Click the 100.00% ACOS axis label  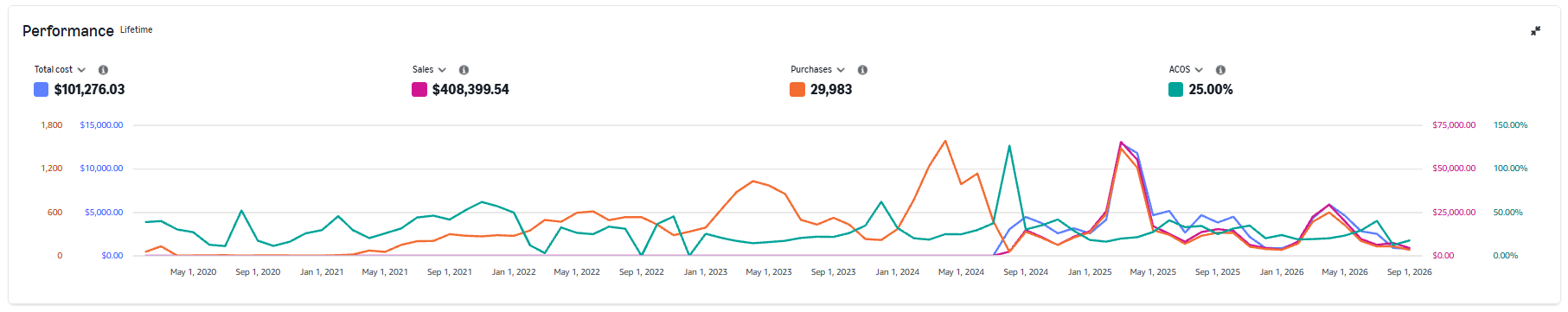coord(1510,169)
